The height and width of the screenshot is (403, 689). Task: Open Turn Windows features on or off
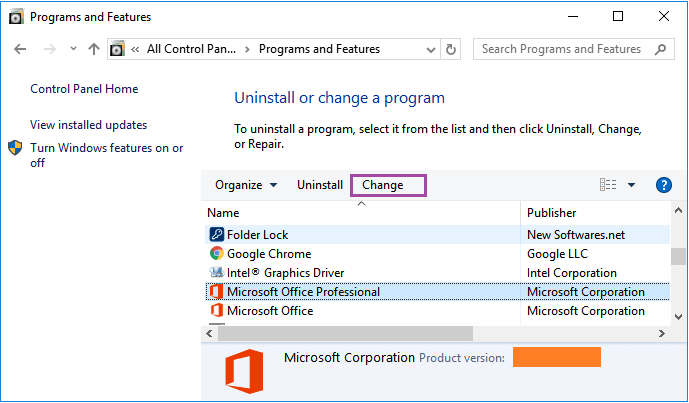(x=106, y=155)
